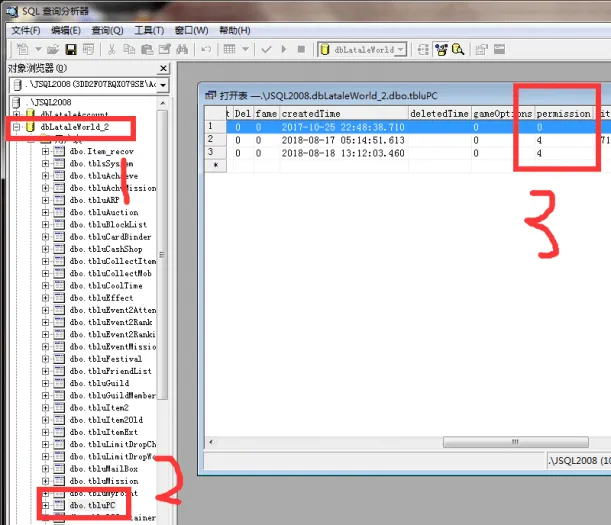Open the dbLataleWorld database combo box

click(x=363, y=49)
